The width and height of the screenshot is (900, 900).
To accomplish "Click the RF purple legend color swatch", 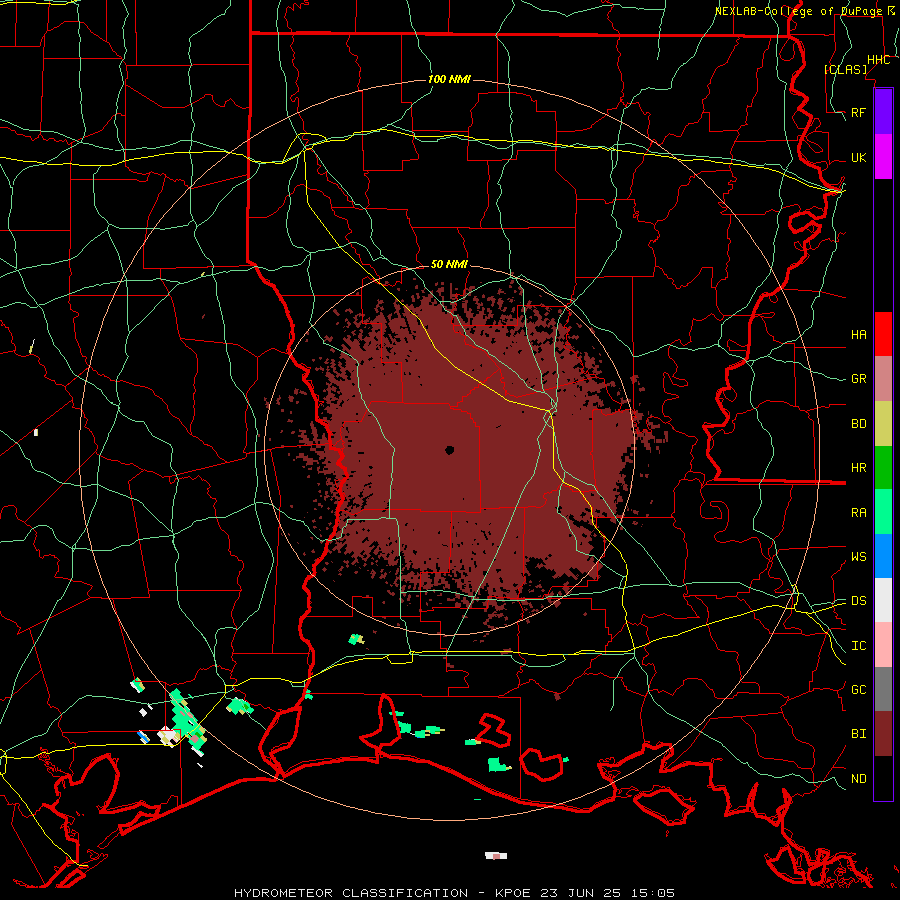I will [883, 112].
